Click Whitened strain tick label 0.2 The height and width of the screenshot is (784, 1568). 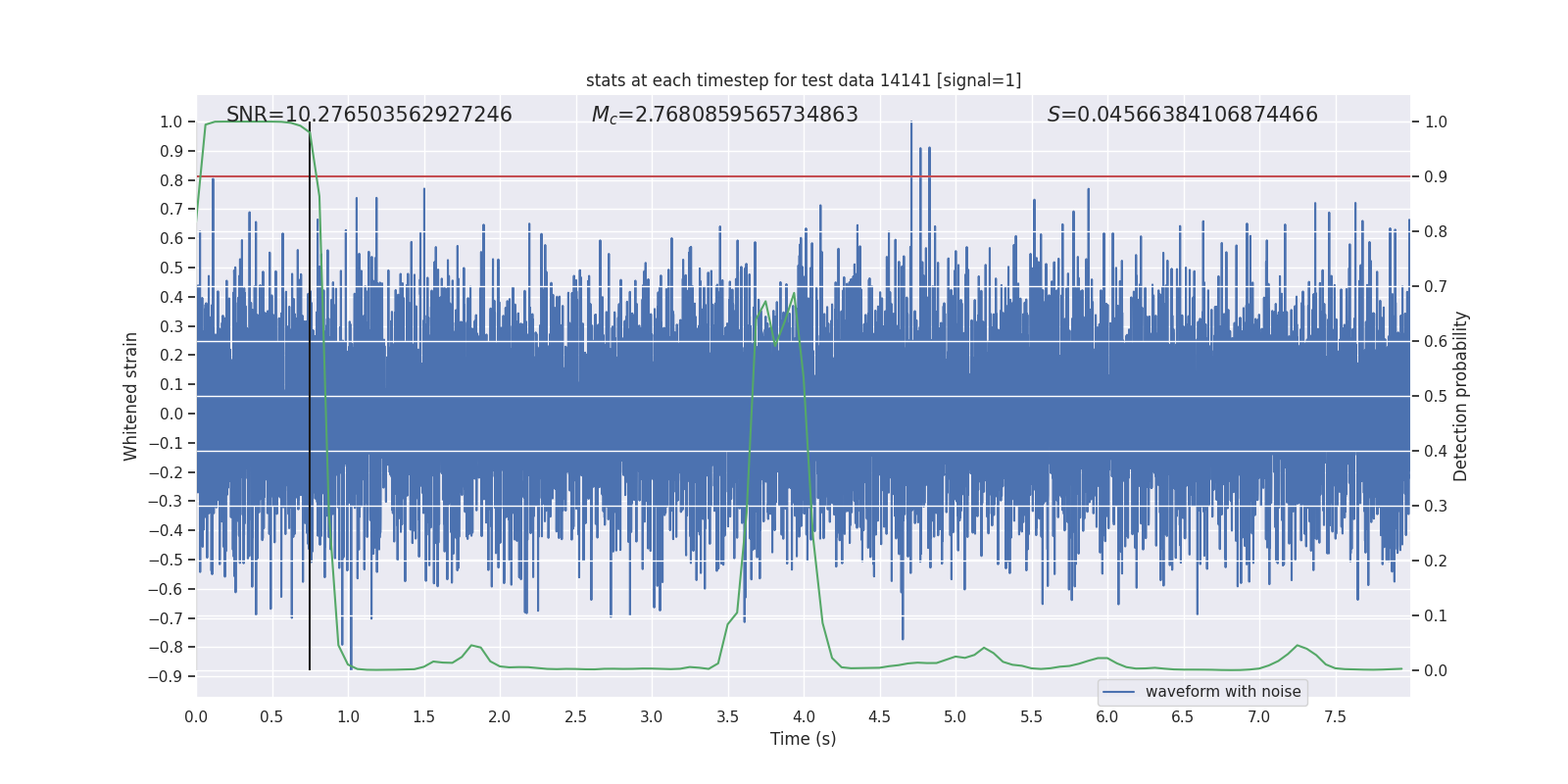click(171, 356)
